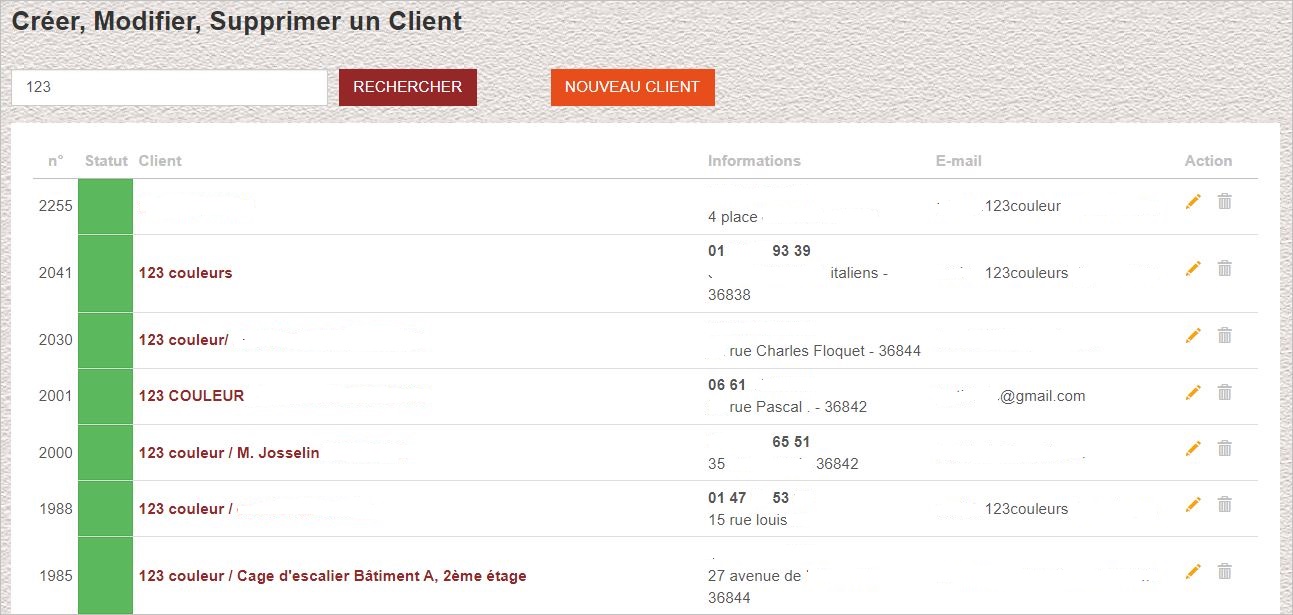Remove client 2030 with trash icon
This screenshot has width=1293, height=615.
coord(1224,336)
